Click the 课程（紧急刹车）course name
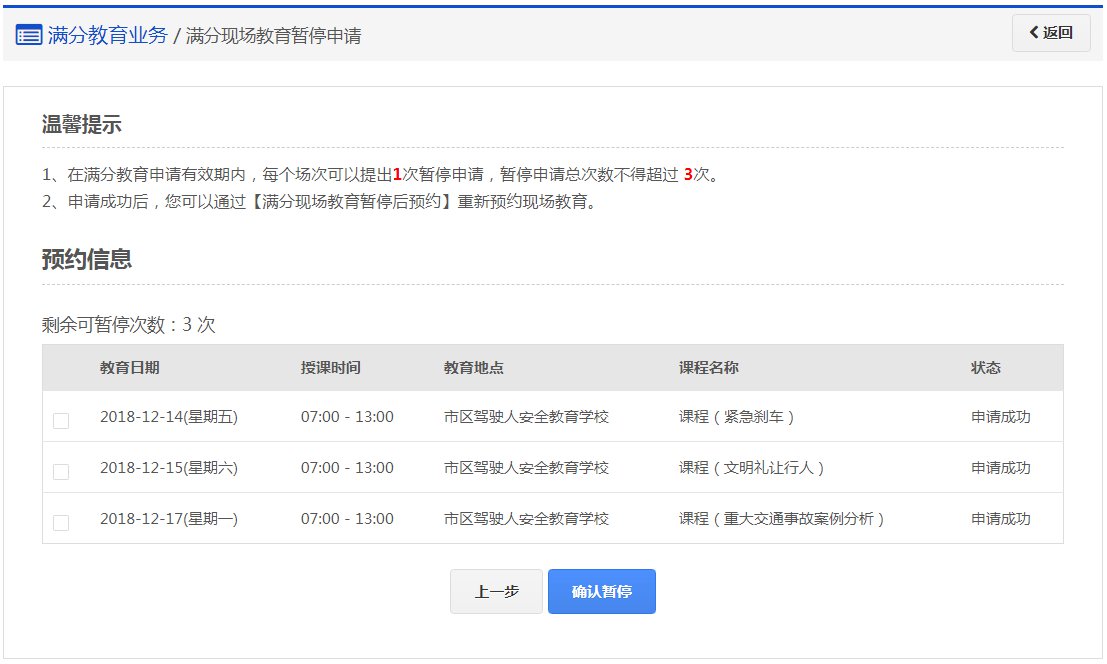Screen dimensions: 1107x664 pyautogui.click(x=737, y=417)
